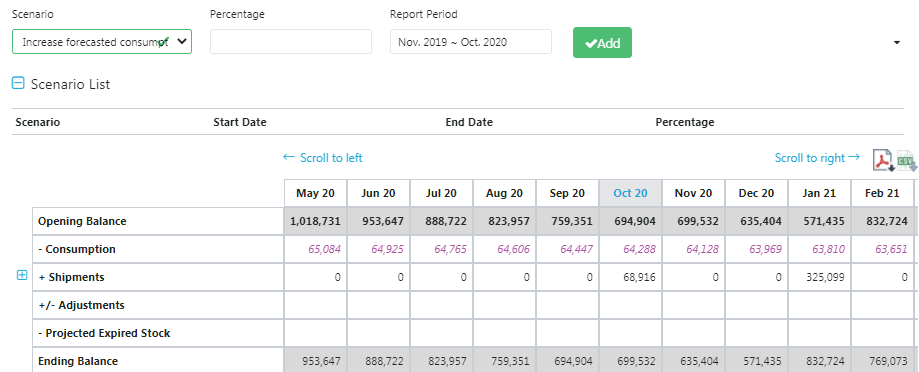Click the consumption value 64,606
This screenshot has height=372, width=919.
(x=513, y=249)
